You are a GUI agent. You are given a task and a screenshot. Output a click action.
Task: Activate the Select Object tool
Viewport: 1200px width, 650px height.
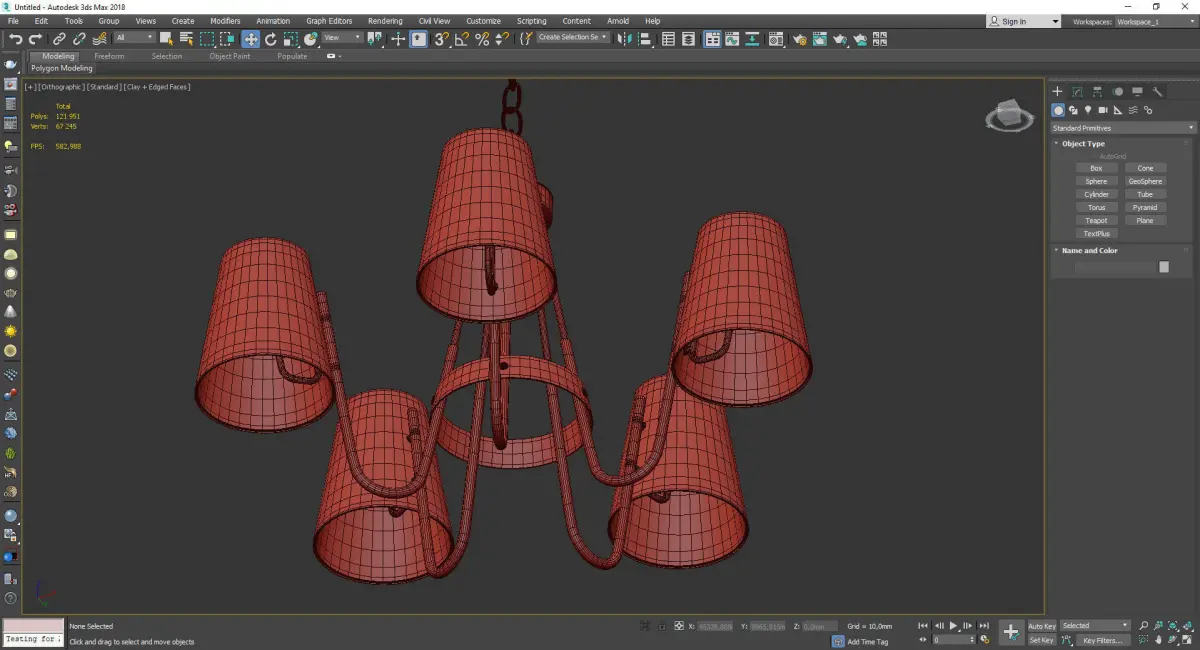[166, 39]
